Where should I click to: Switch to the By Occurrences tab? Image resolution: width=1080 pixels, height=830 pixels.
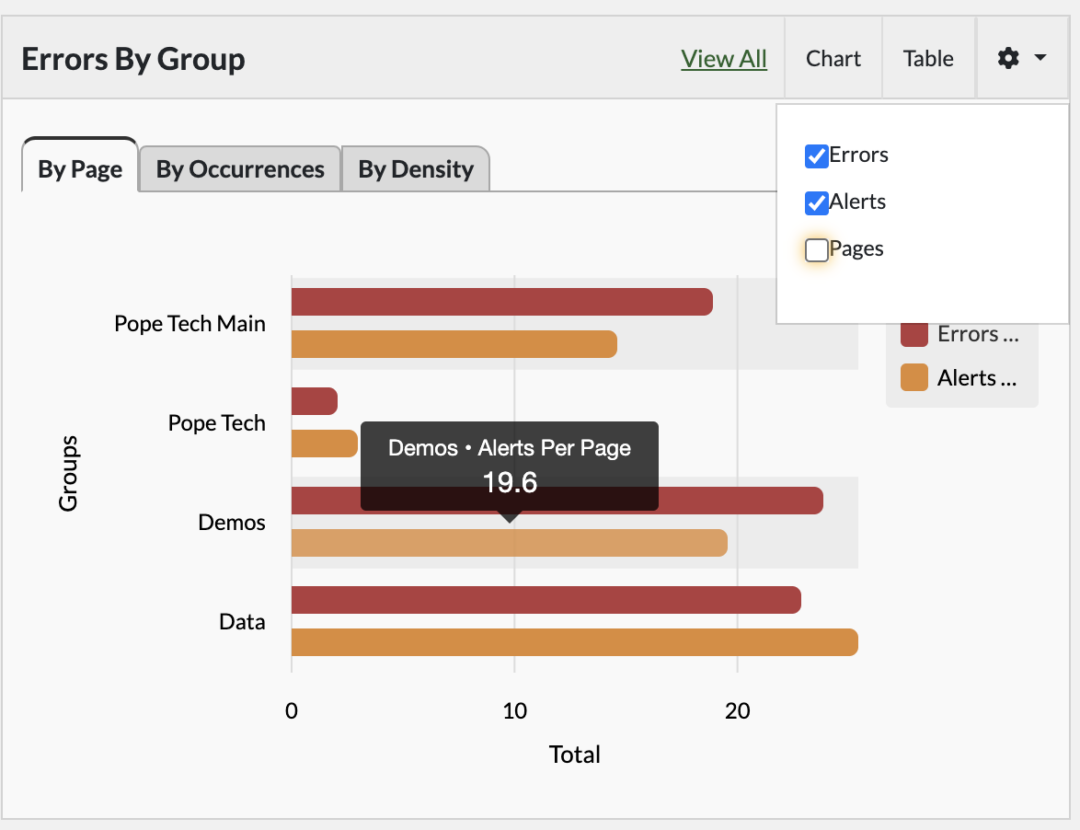coord(239,169)
